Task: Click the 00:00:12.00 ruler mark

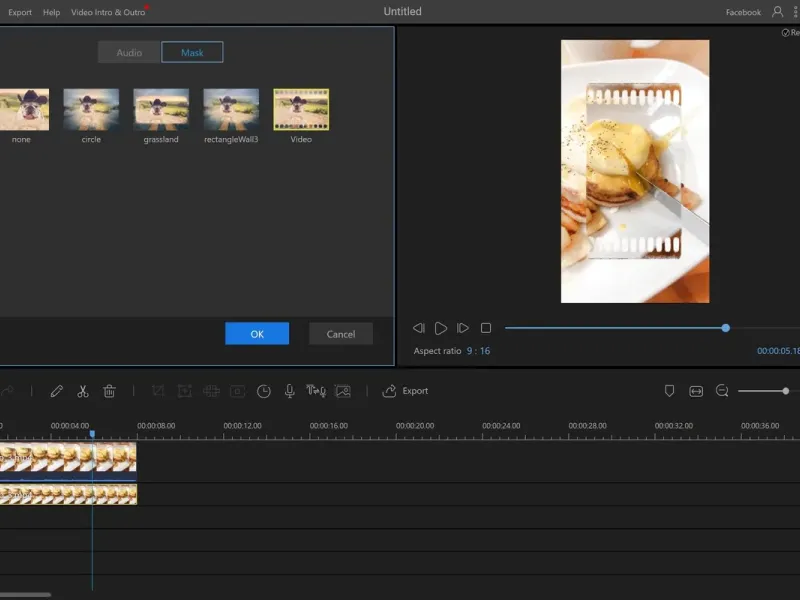Action: [x=242, y=426]
